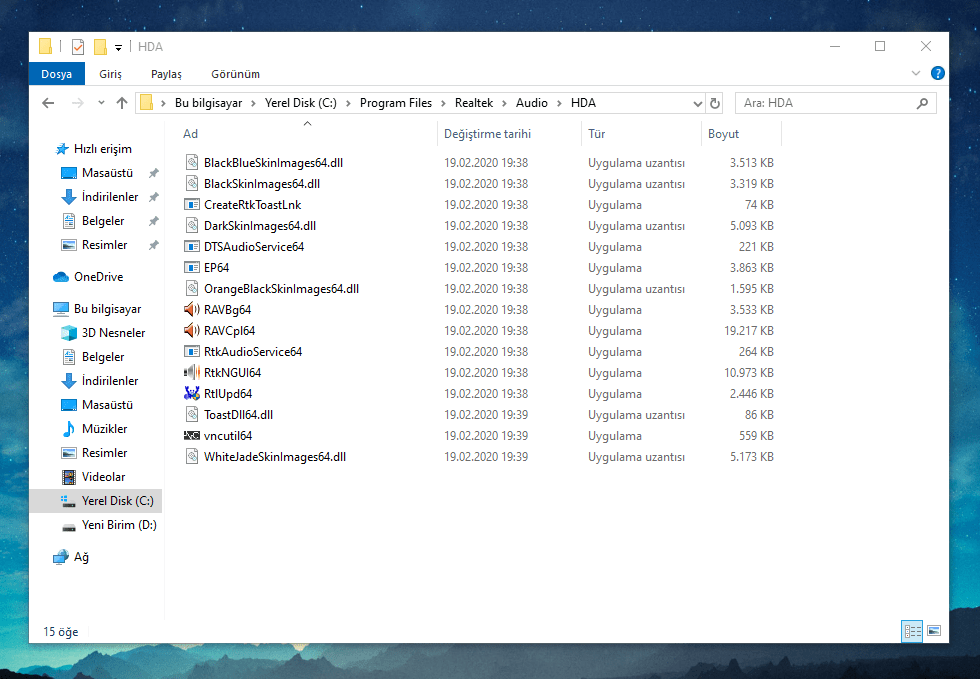Expand the chevron after Audio in breadcrumb
The width and height of the screenshot is (980, 679).
point(559,103)
